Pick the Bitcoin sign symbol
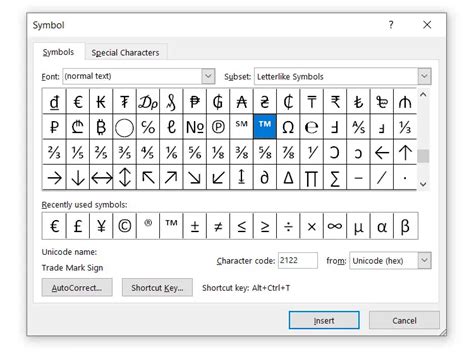The image size is (474, 362). [x=101, y=127]
